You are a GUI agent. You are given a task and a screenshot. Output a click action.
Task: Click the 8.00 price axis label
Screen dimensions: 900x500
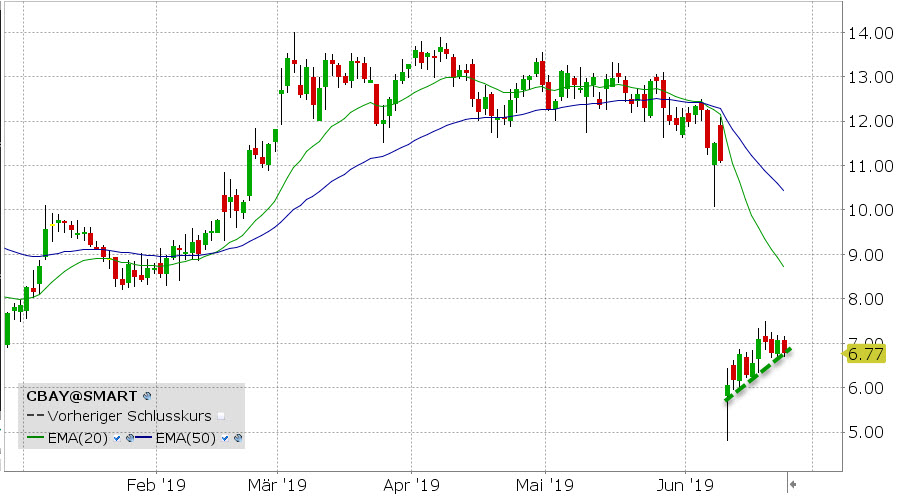pyautogui.click(x=866, y=299)
